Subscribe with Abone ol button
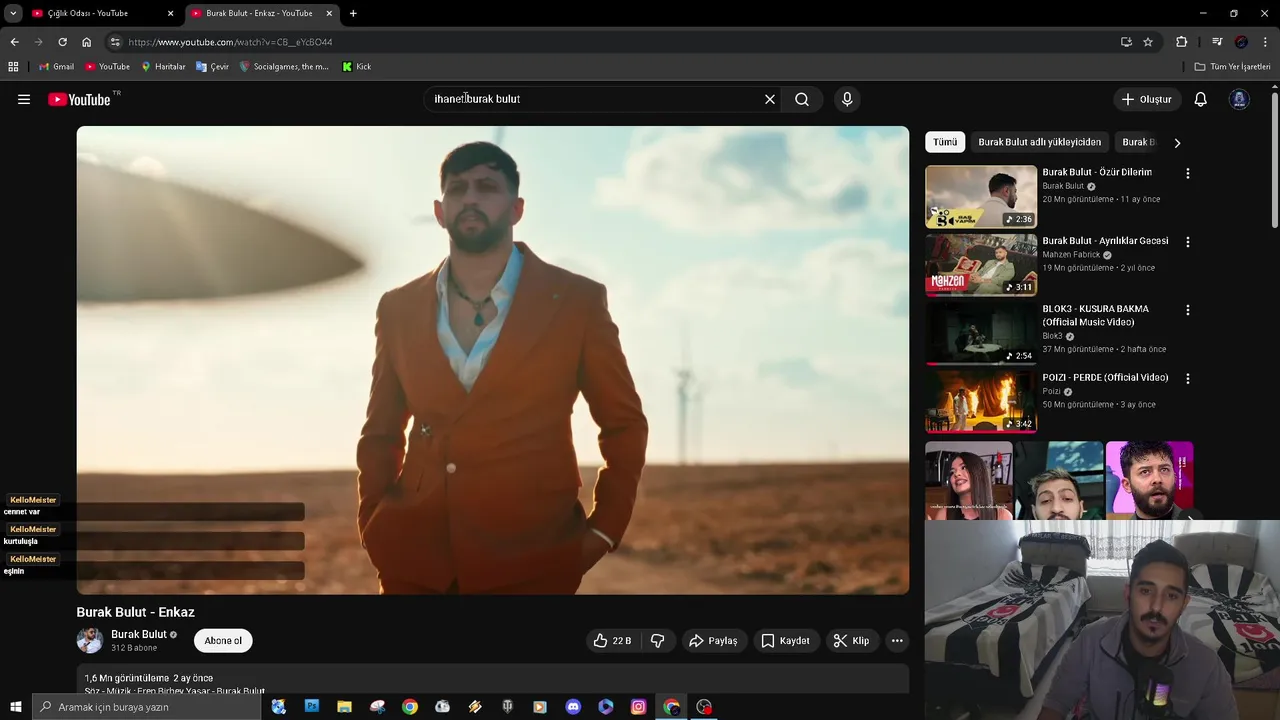The image size is (1280, 720). [x=223, y=640]
